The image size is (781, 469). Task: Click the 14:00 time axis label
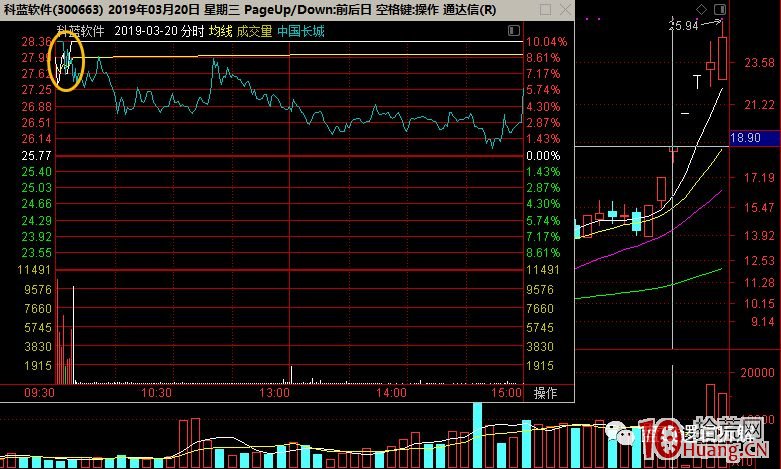coord(391,393)
